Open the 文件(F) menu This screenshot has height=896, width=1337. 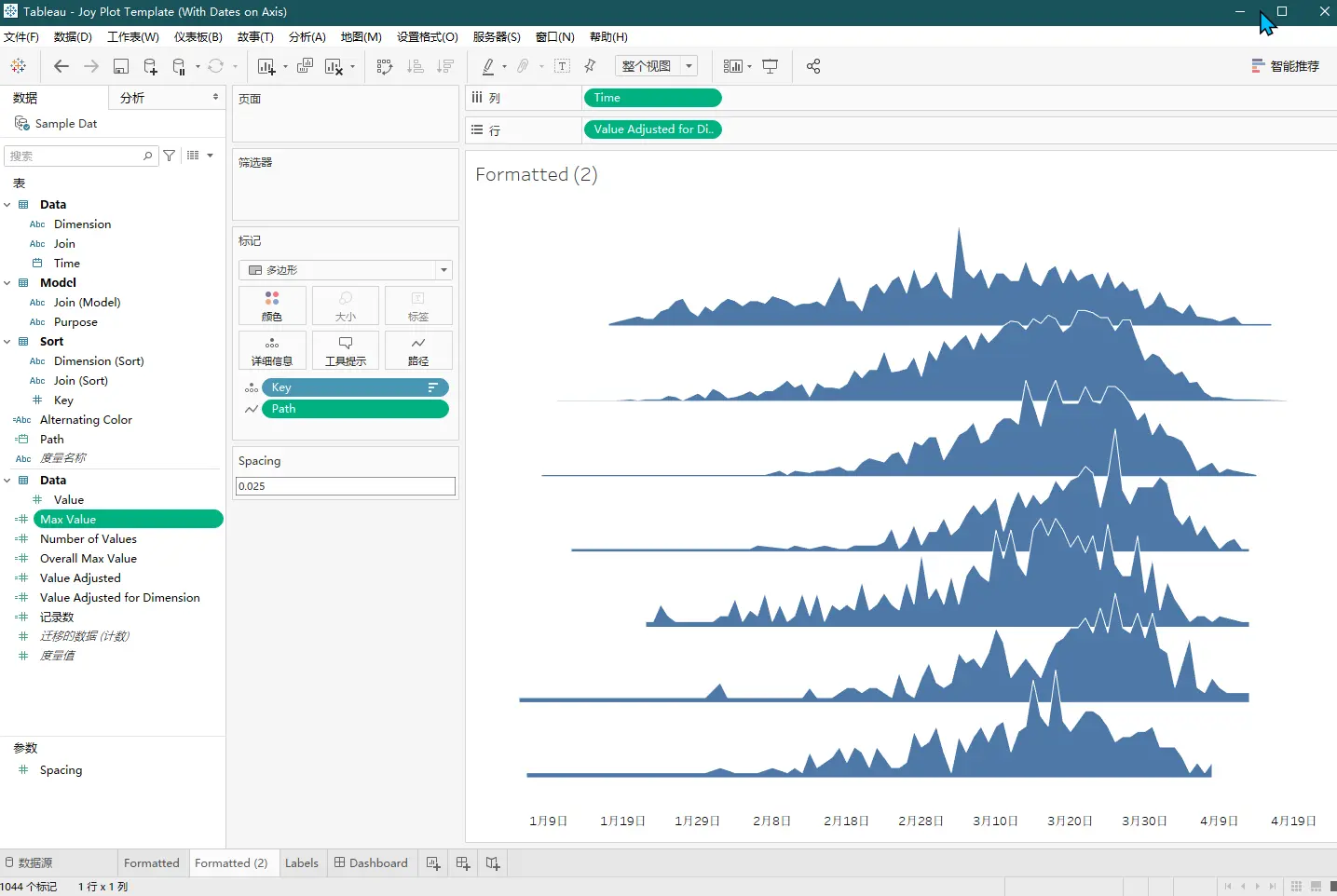pos(21,37)
